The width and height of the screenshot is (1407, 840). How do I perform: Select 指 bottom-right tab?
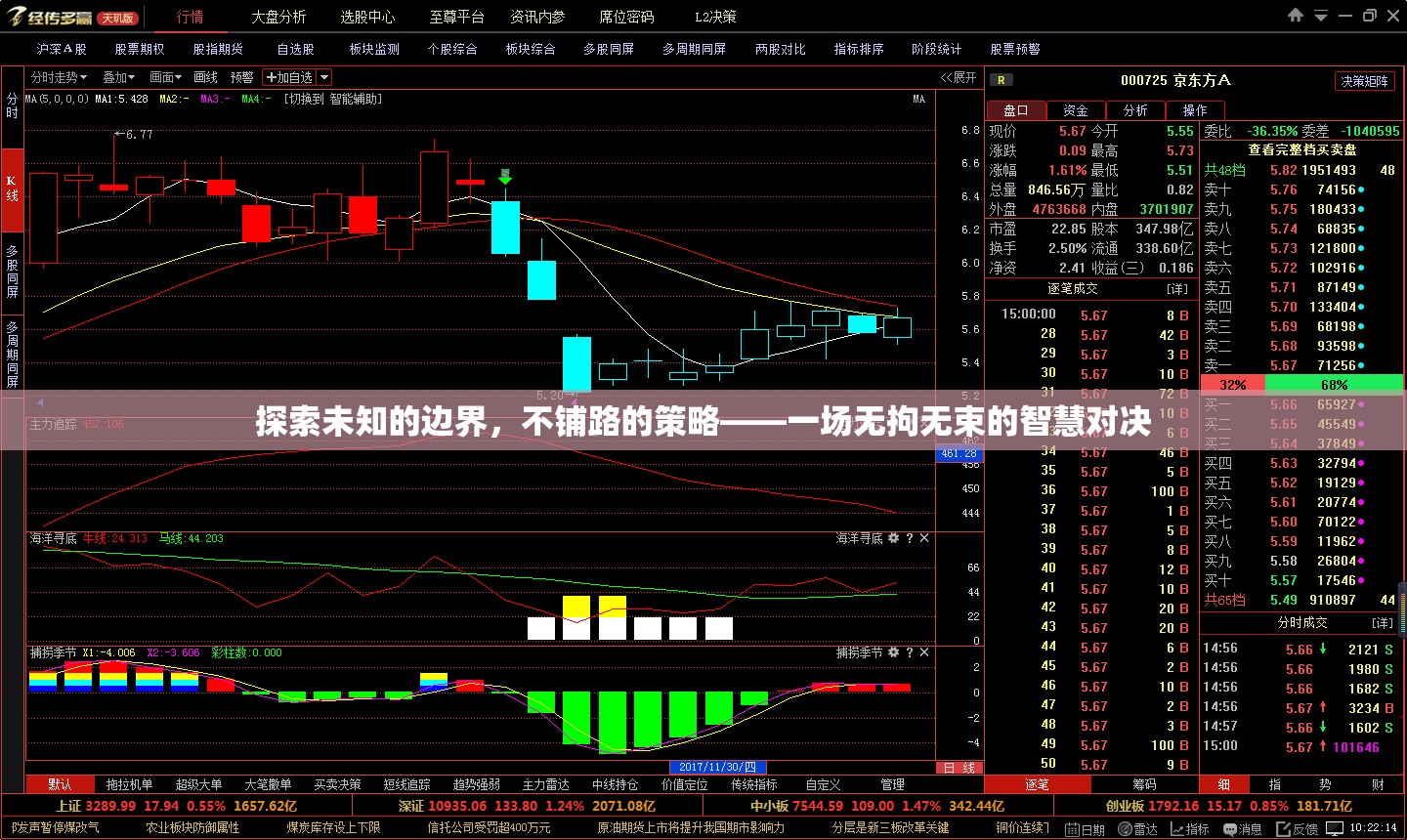[x=1275, y=784]
